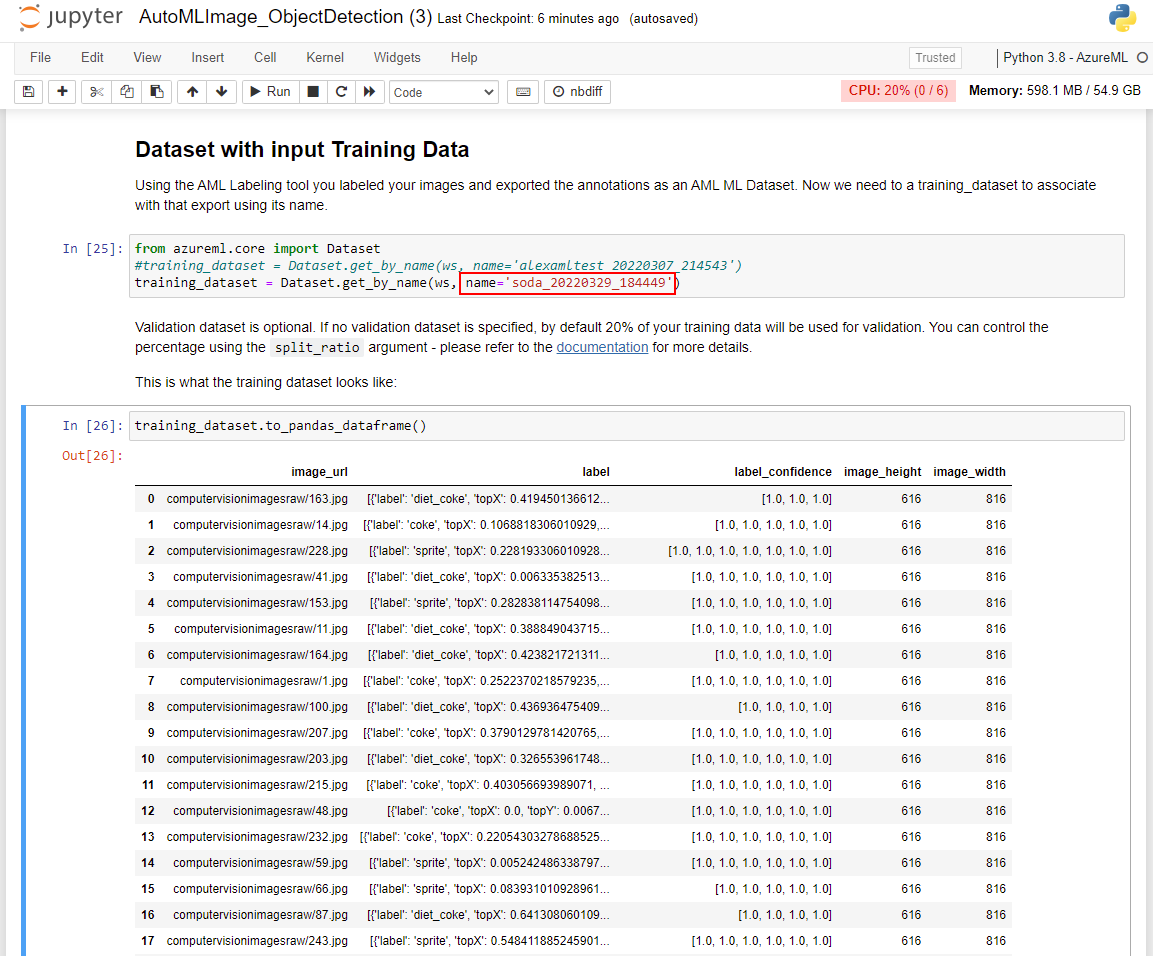
Task: Cut selected cells with scissors icon
Action: (x=96, y=92)
